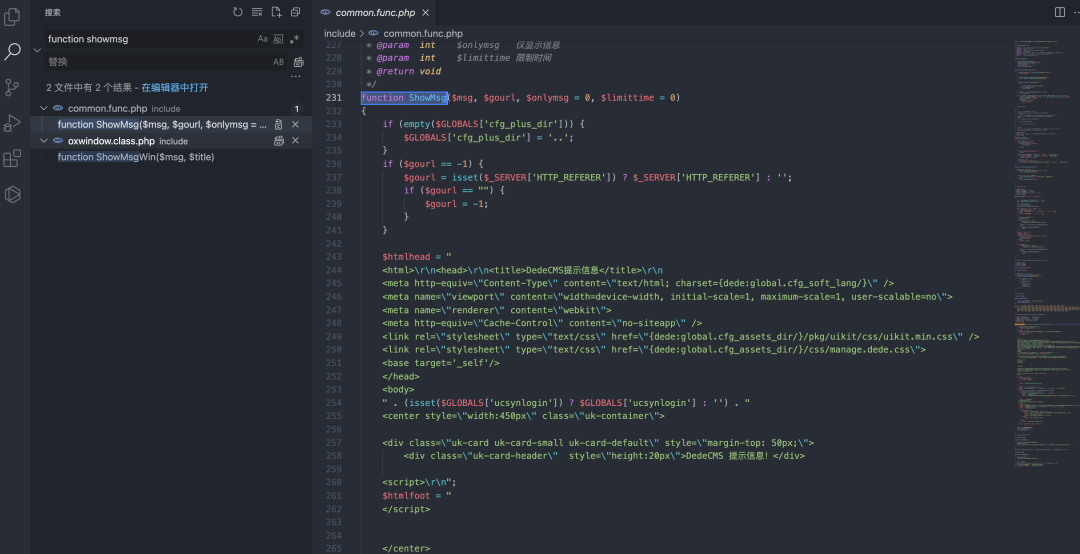
Task: Click line number 231 in gutter
Action: (x=333, y=98)
